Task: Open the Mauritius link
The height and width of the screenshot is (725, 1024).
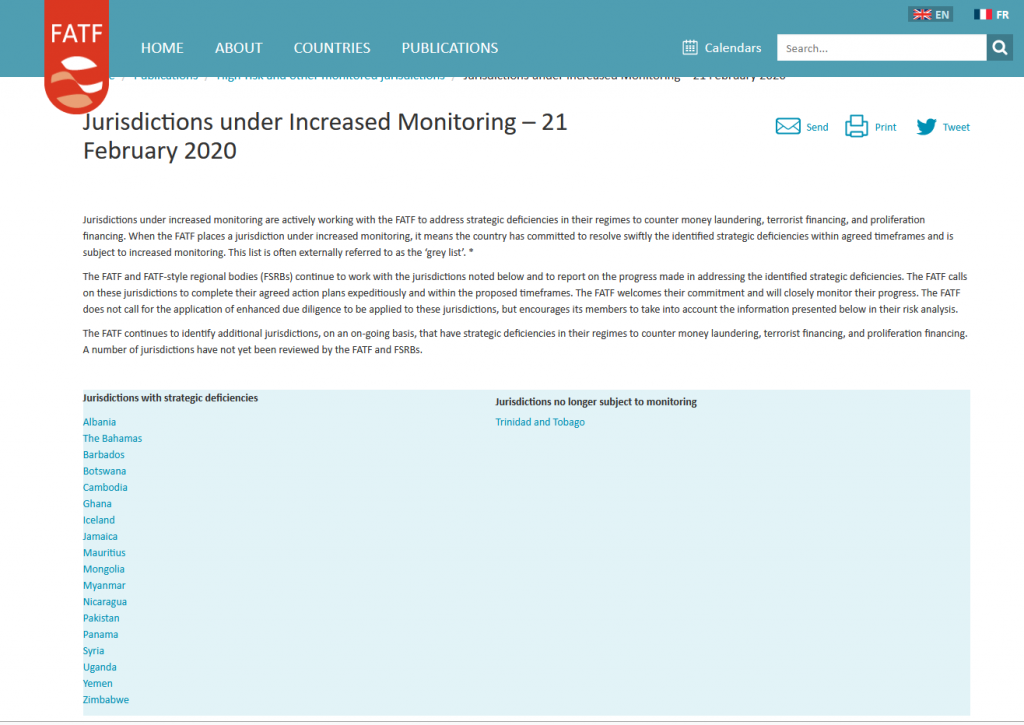Action: [x=104, y=553]
